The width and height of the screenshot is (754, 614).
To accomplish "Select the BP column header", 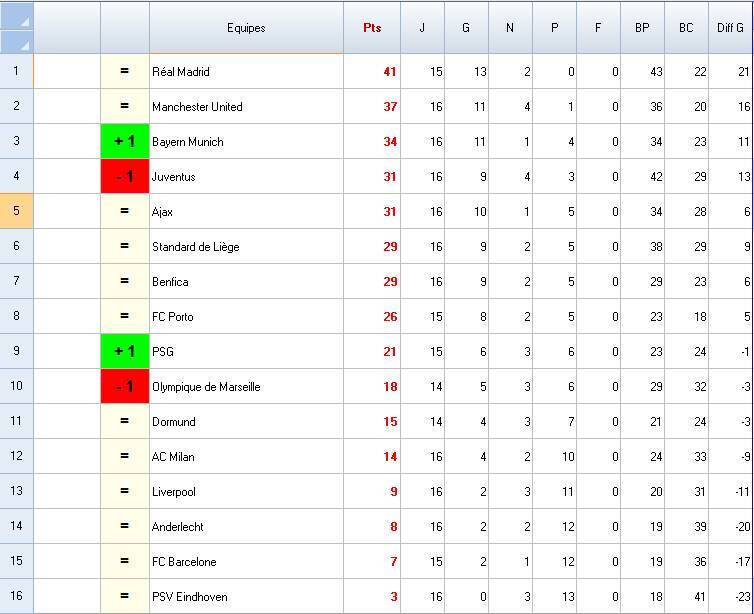I will point(642,28).
